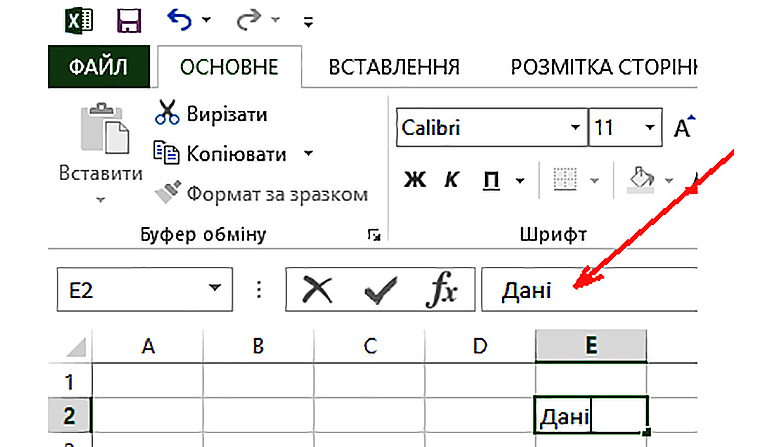776x447 pixels.
Task: Switch to the ОСНОВНЕ tab
Action: [229, 67]
